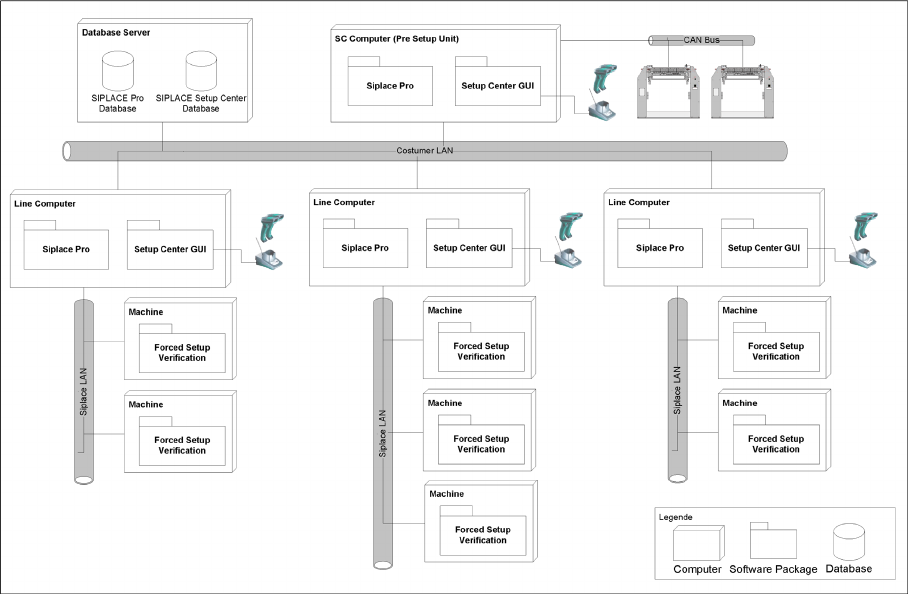Click the "Software Package" legend label

pos(773,569)
